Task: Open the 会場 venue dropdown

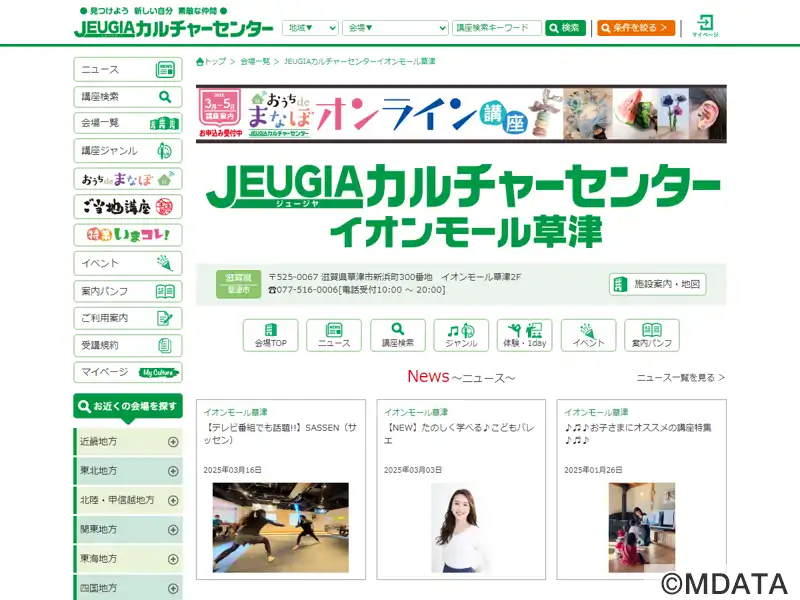Action: pyautogui.click(x=395, y=28)
